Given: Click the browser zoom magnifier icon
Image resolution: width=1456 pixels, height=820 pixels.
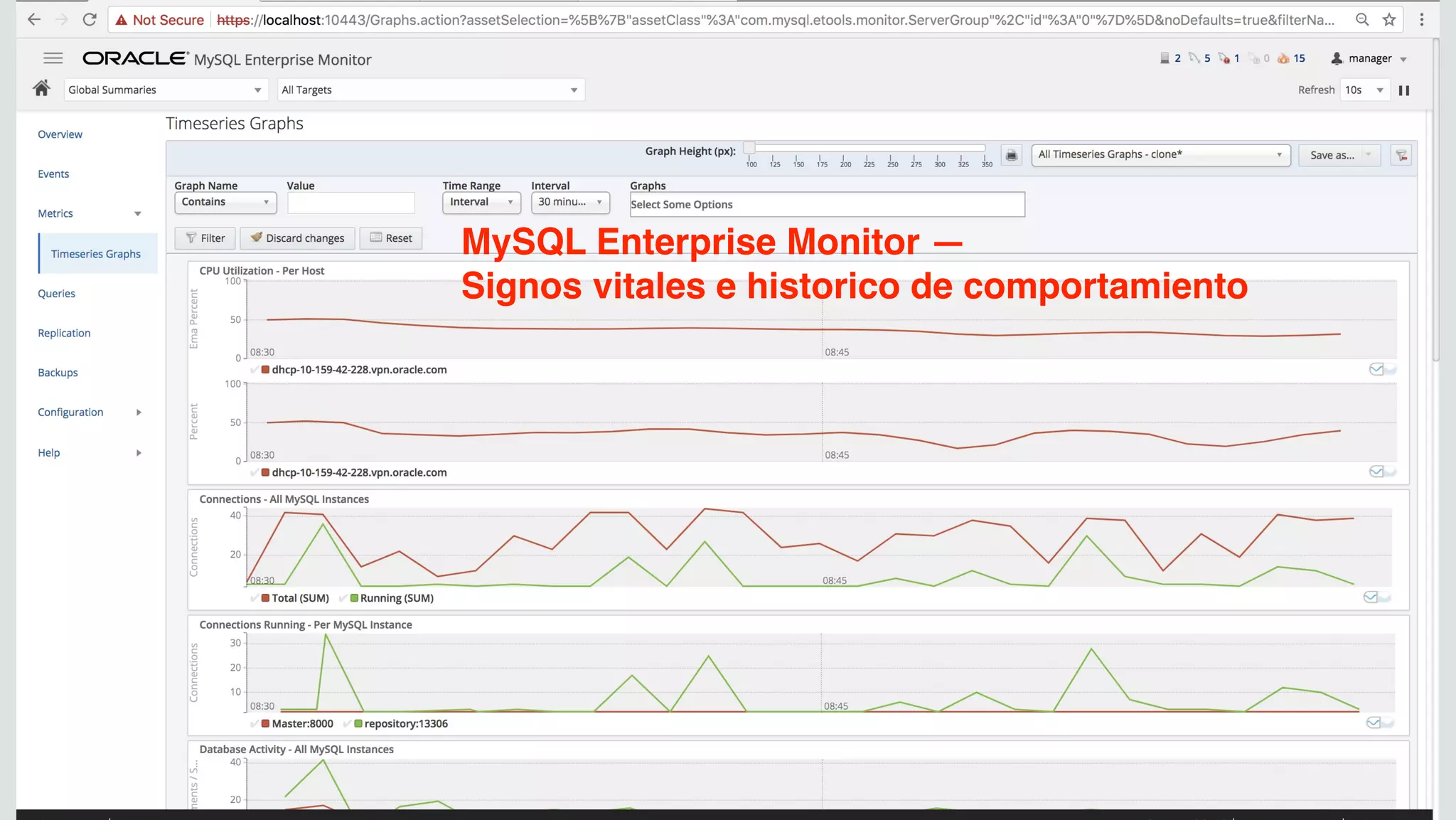Looking at the screenshot, I should pyautogui.click(x=1362, y=20).
